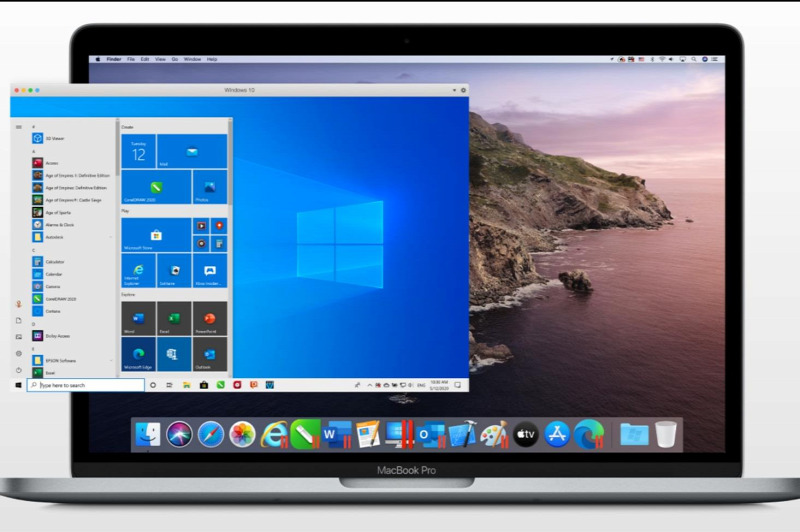Viewport: 800px width, 532px height.
Task: Open the View menu in macOS menu bar
Action: tap(160, 59)
